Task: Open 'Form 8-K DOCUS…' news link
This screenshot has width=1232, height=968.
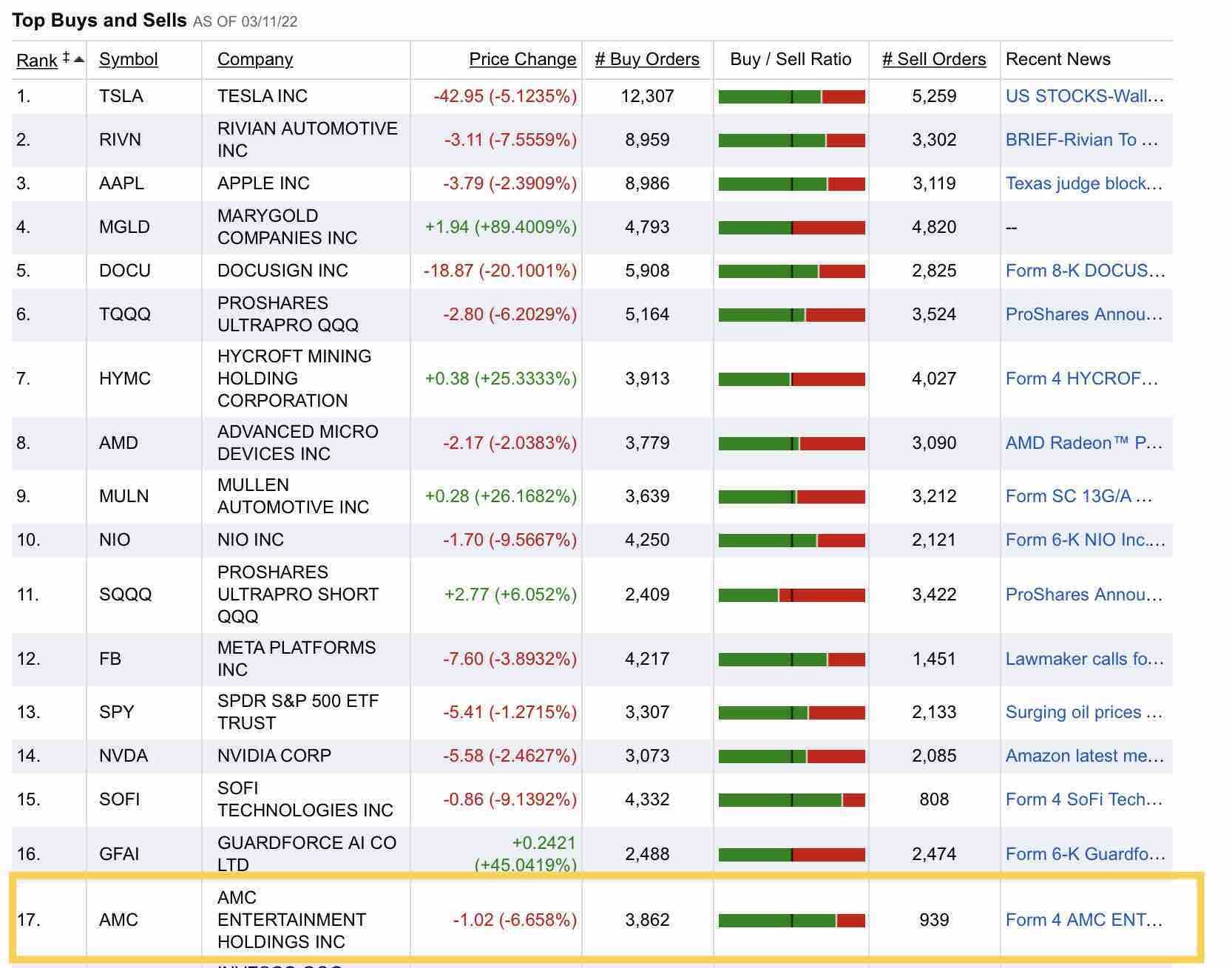Action: pos(1085,271)
